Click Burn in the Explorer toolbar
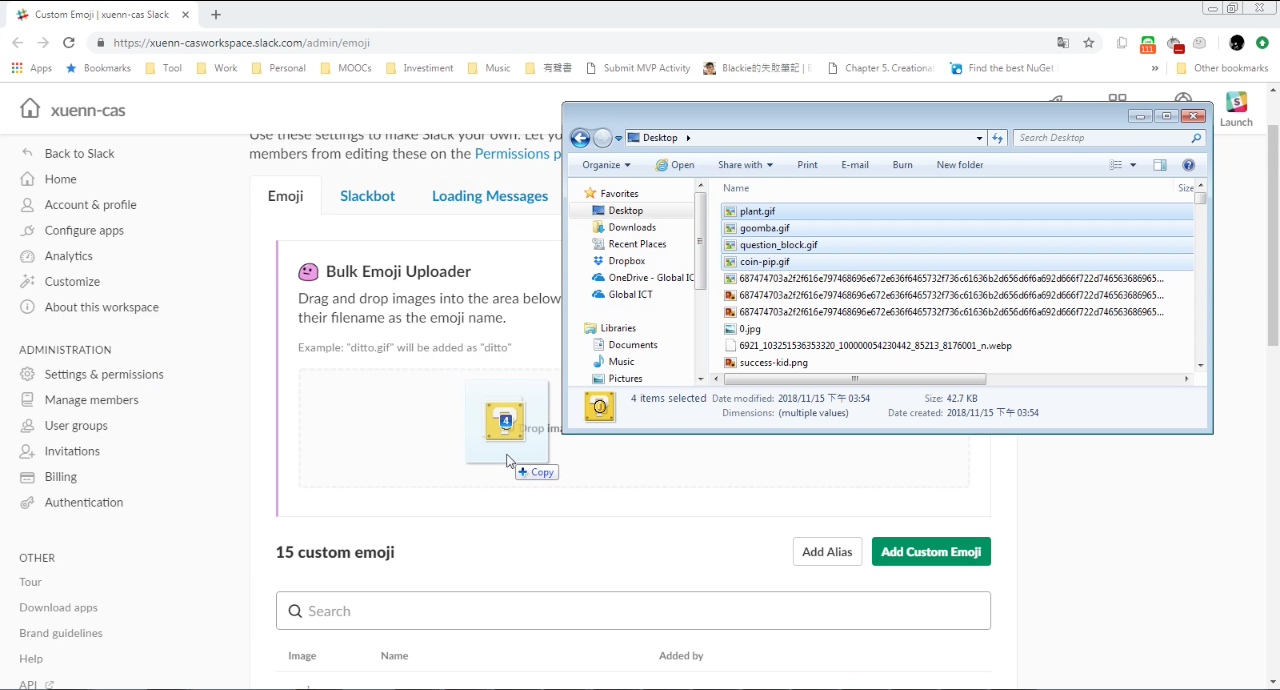Viewport: 1280px width, 690px height. click(x=902, y=165)
